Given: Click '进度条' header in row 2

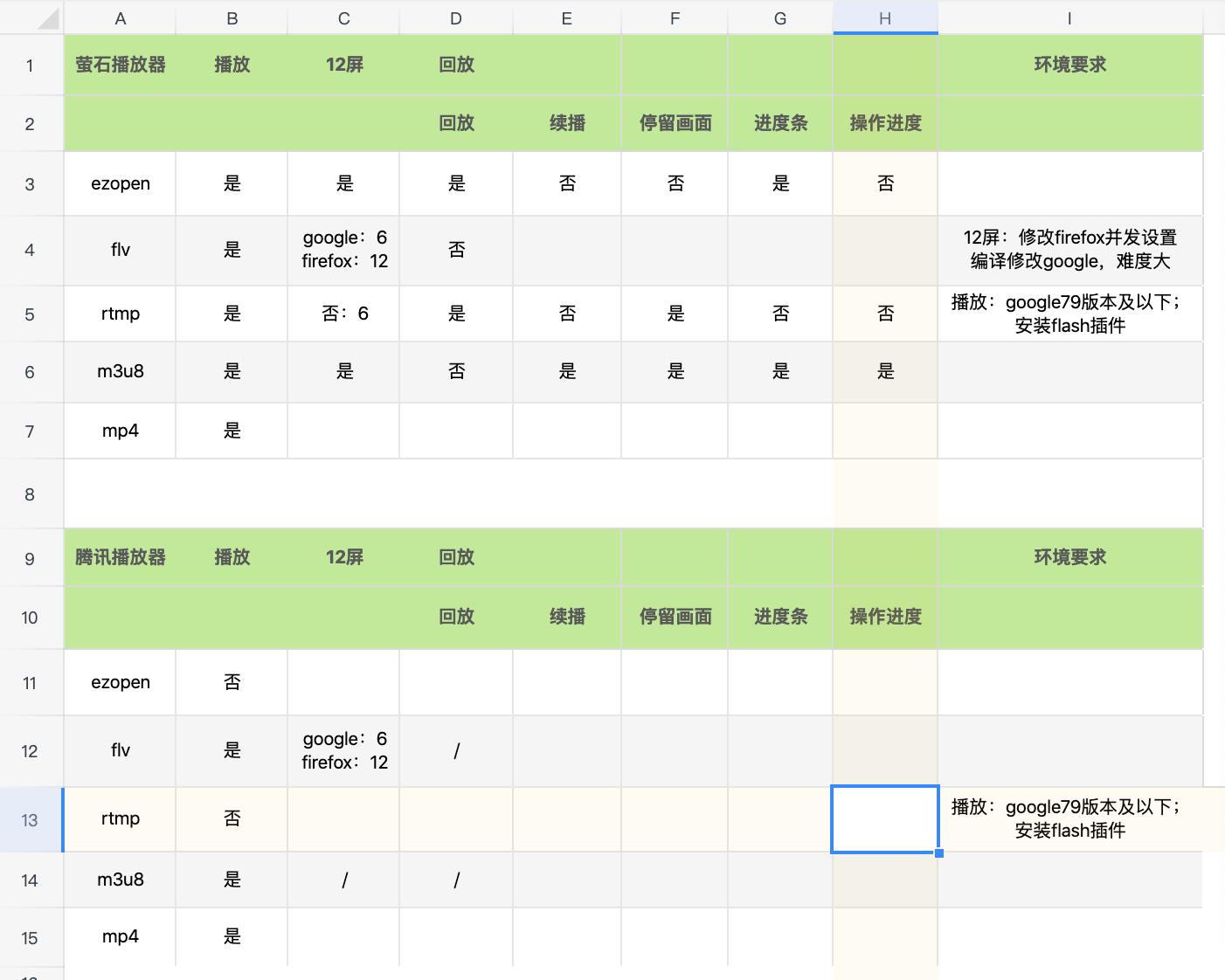Looking at the screenshot, I should [780, 123].
